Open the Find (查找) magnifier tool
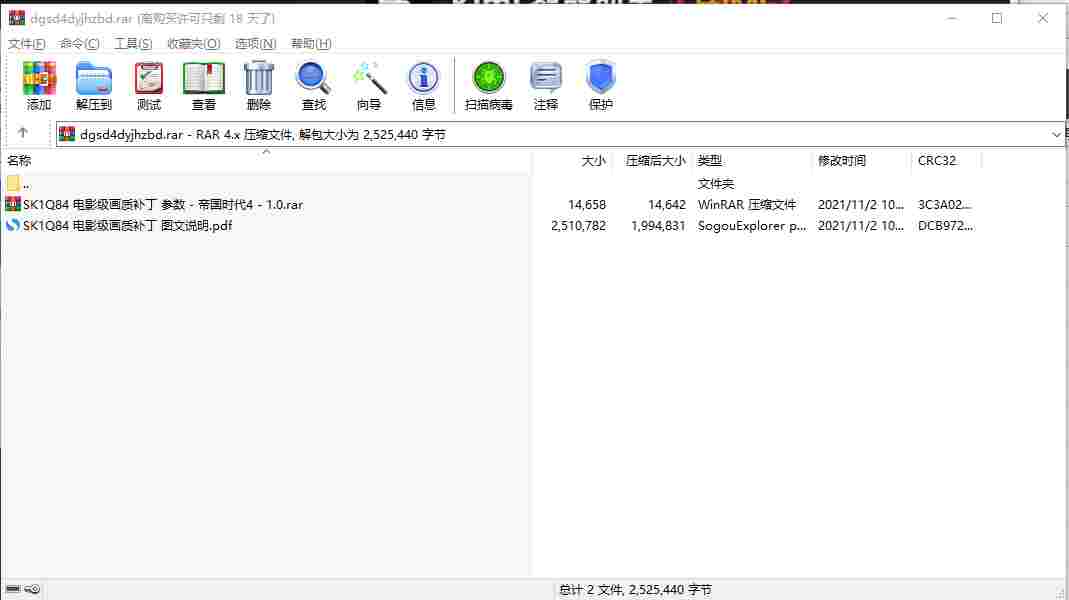The height and width of the screenshot is (600, 1069). 314,86
